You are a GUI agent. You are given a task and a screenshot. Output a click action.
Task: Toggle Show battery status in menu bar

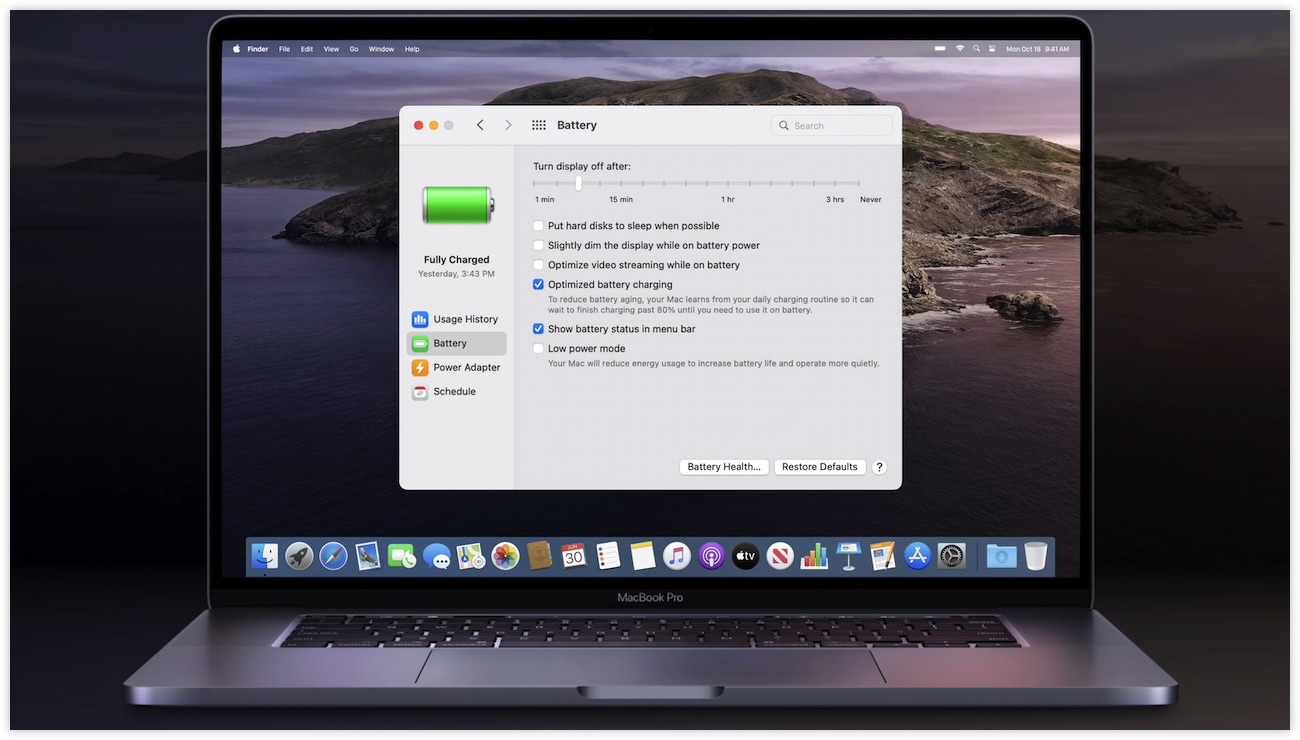click(538, 329)
